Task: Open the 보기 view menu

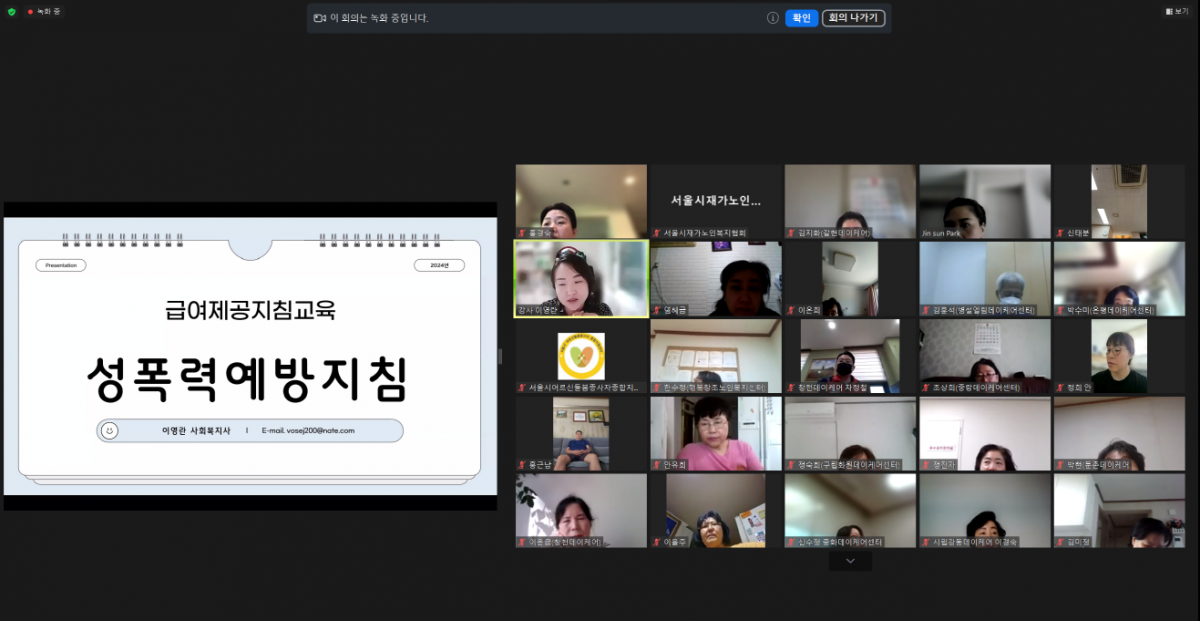Action: coord(1174,12)
